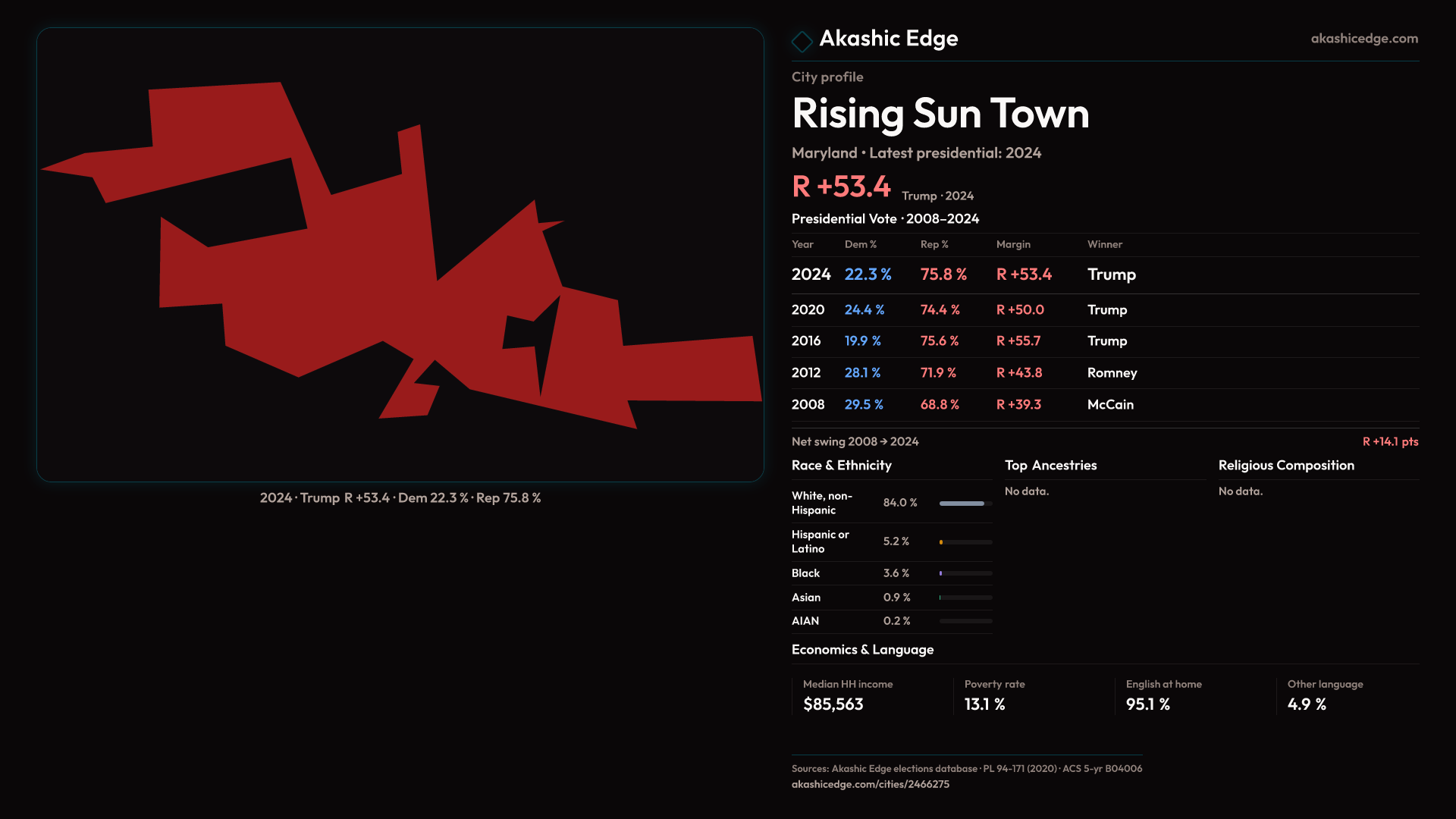Viewport: 1456px width, 819px height.
Task: Click the map caption below the map
Action: point(400,498)
